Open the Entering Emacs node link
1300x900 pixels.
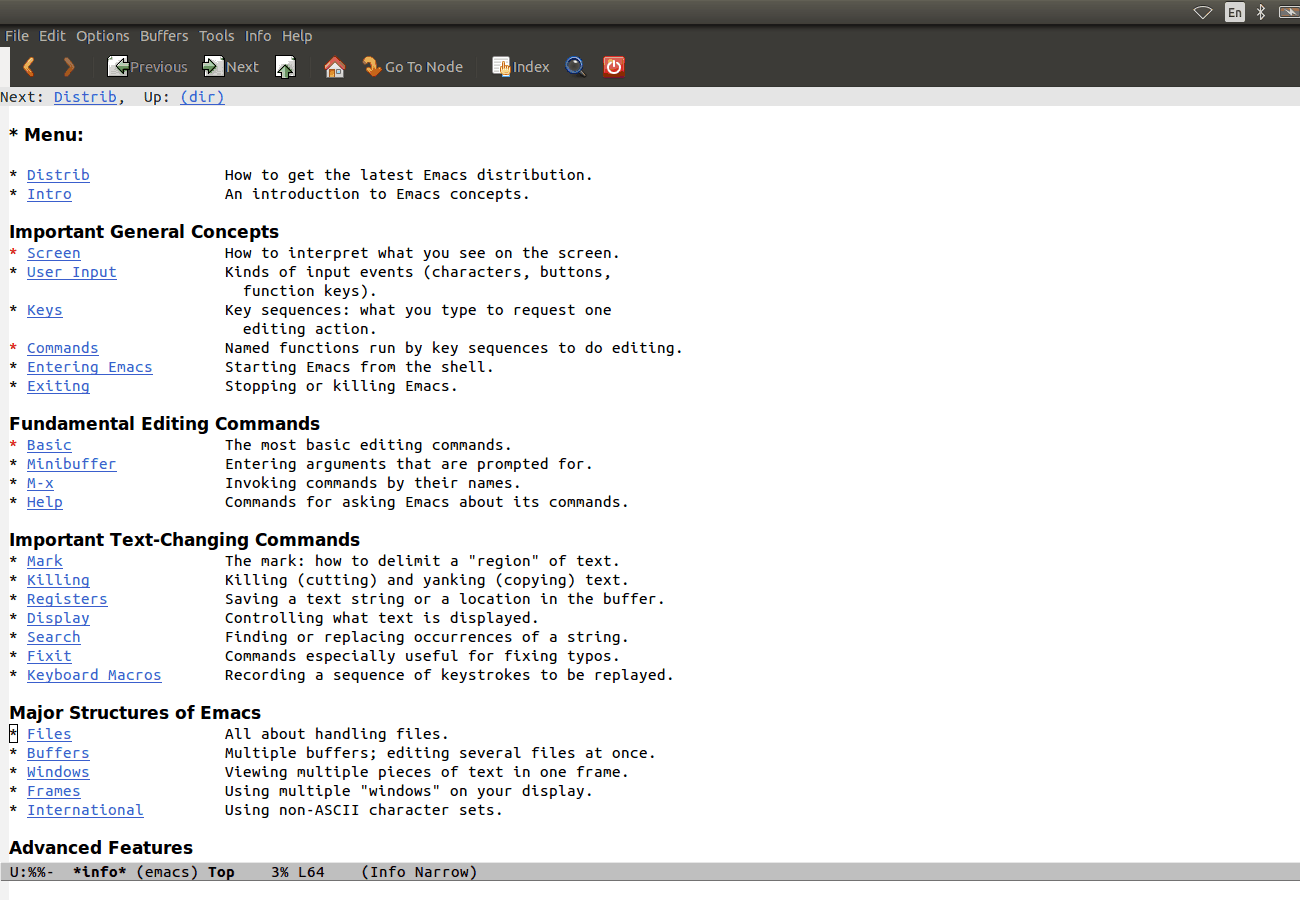coord(90,367)
